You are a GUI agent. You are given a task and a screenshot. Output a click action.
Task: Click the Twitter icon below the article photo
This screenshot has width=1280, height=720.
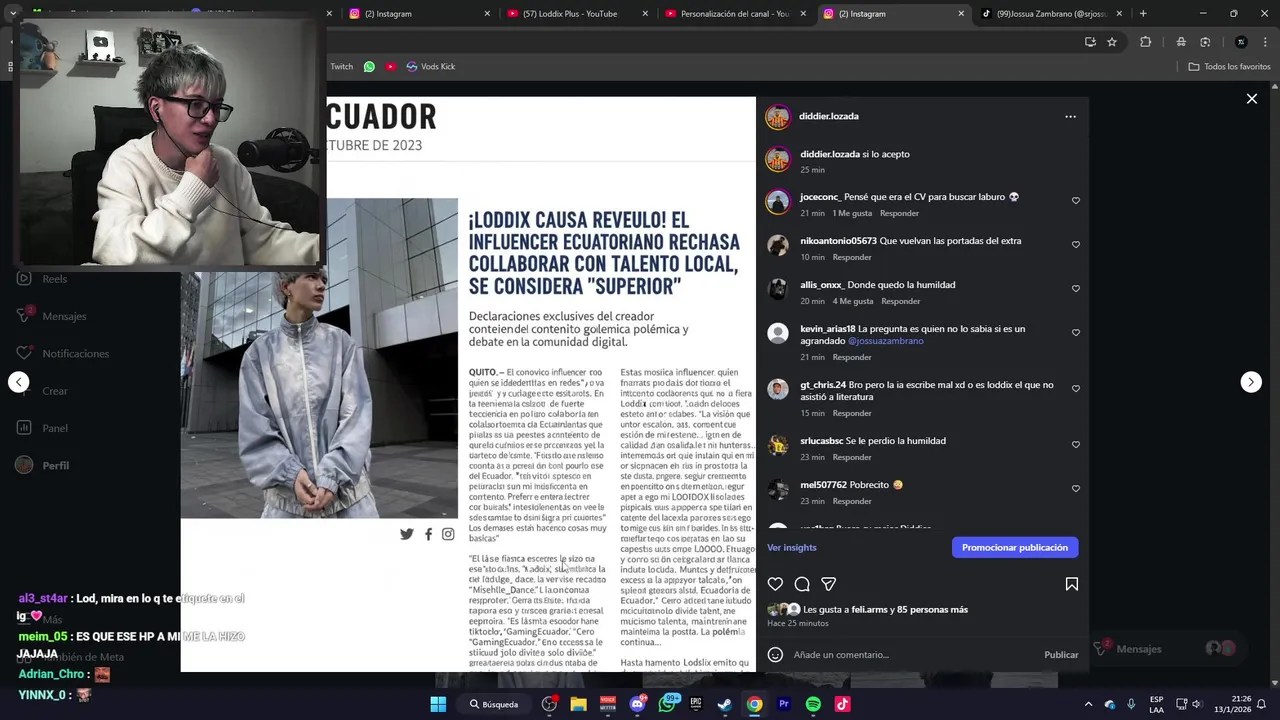(406, 534)
